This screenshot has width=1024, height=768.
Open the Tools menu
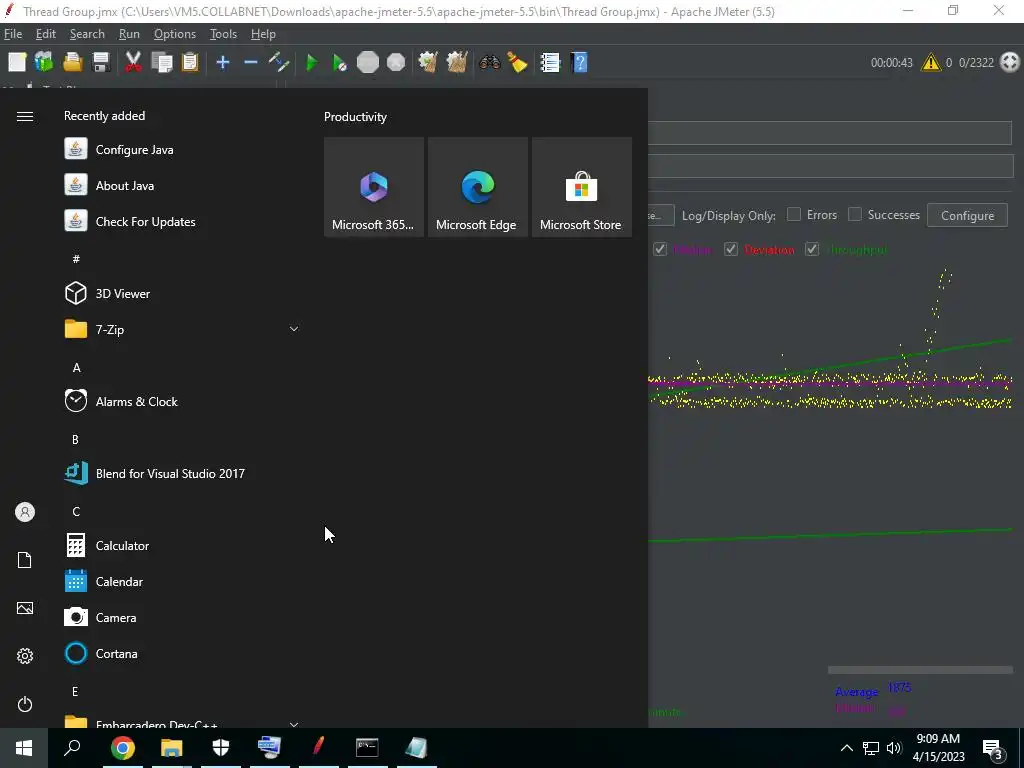223,34
